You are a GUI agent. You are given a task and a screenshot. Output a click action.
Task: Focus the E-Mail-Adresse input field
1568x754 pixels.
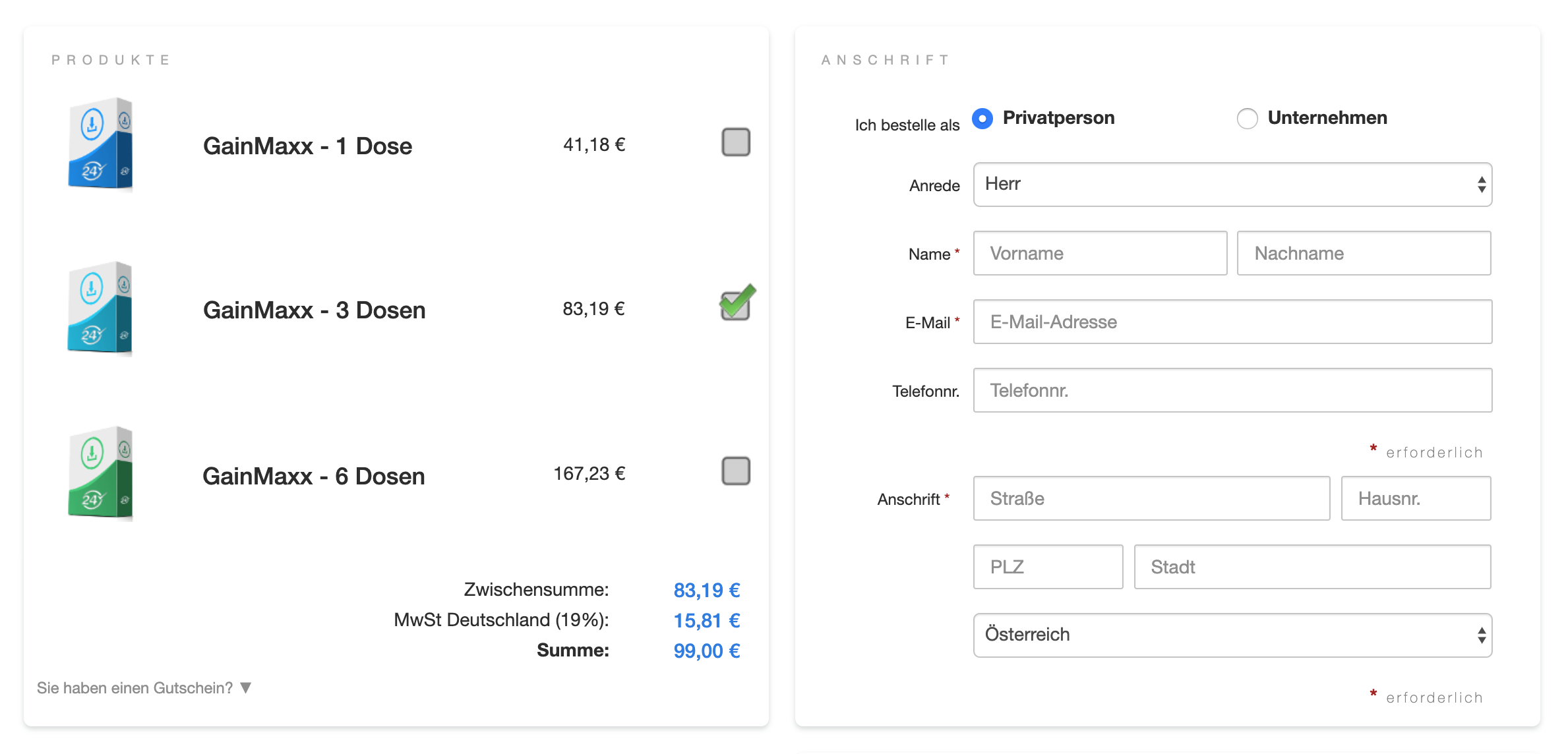coord(1232,322)
